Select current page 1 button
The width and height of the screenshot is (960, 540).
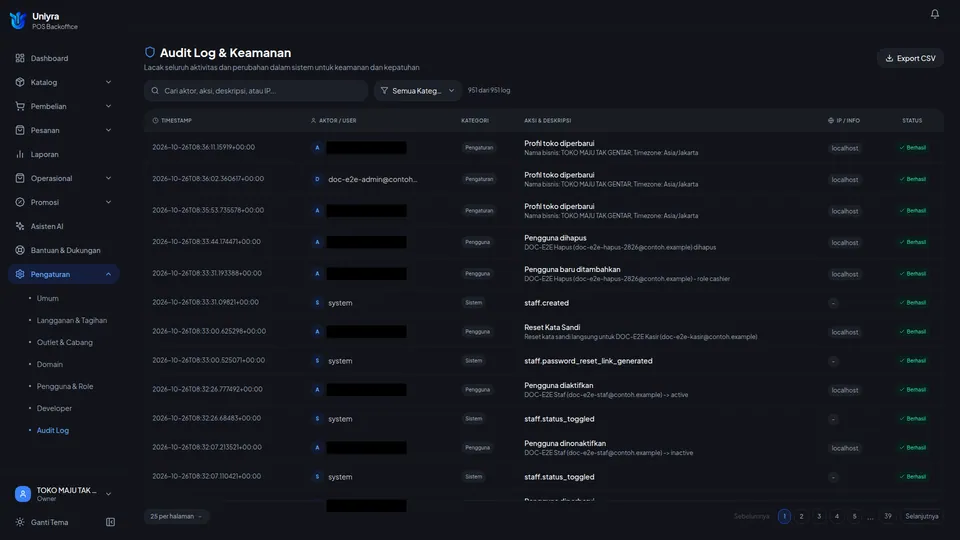click(784, 516)
